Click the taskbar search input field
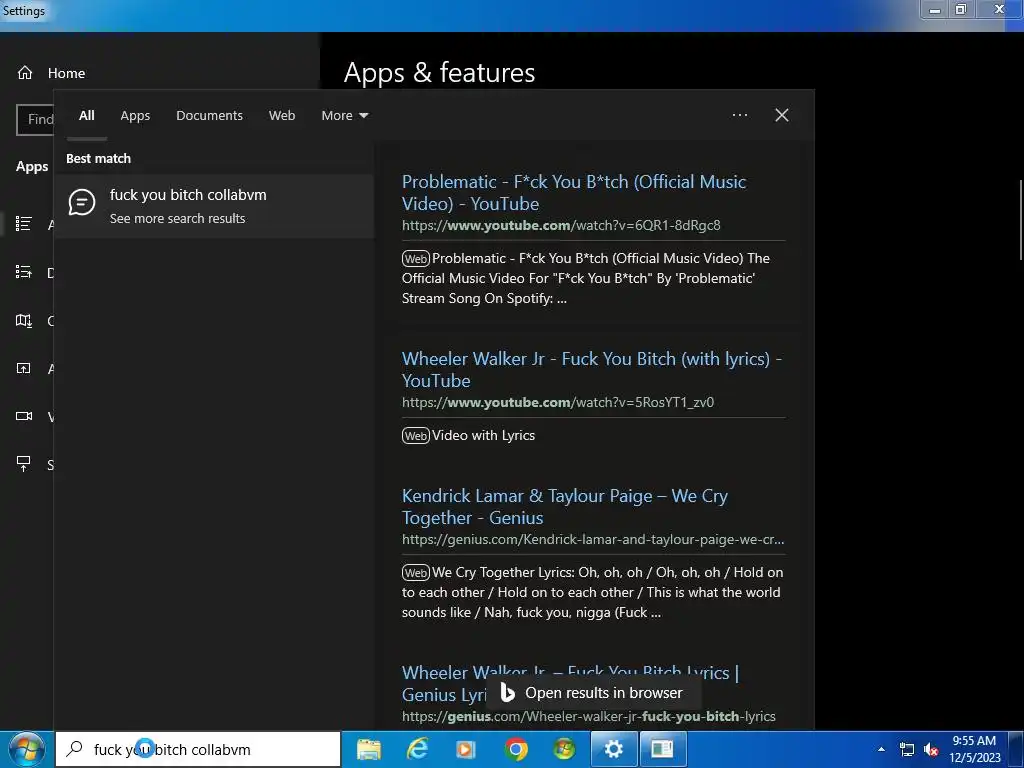This screenshot has height=768, width=1024. [198, 749]
